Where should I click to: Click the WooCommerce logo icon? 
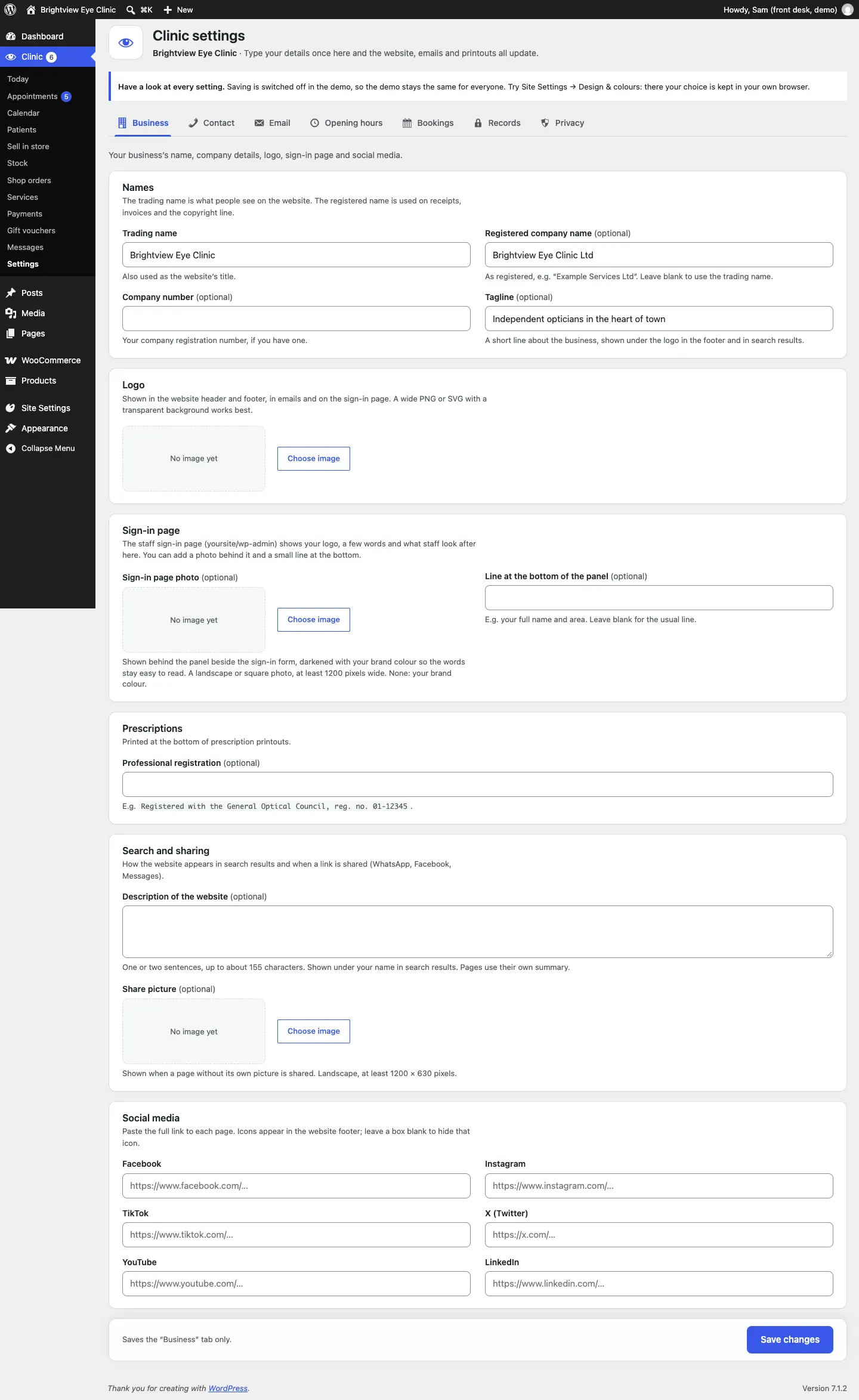[11, 360]
